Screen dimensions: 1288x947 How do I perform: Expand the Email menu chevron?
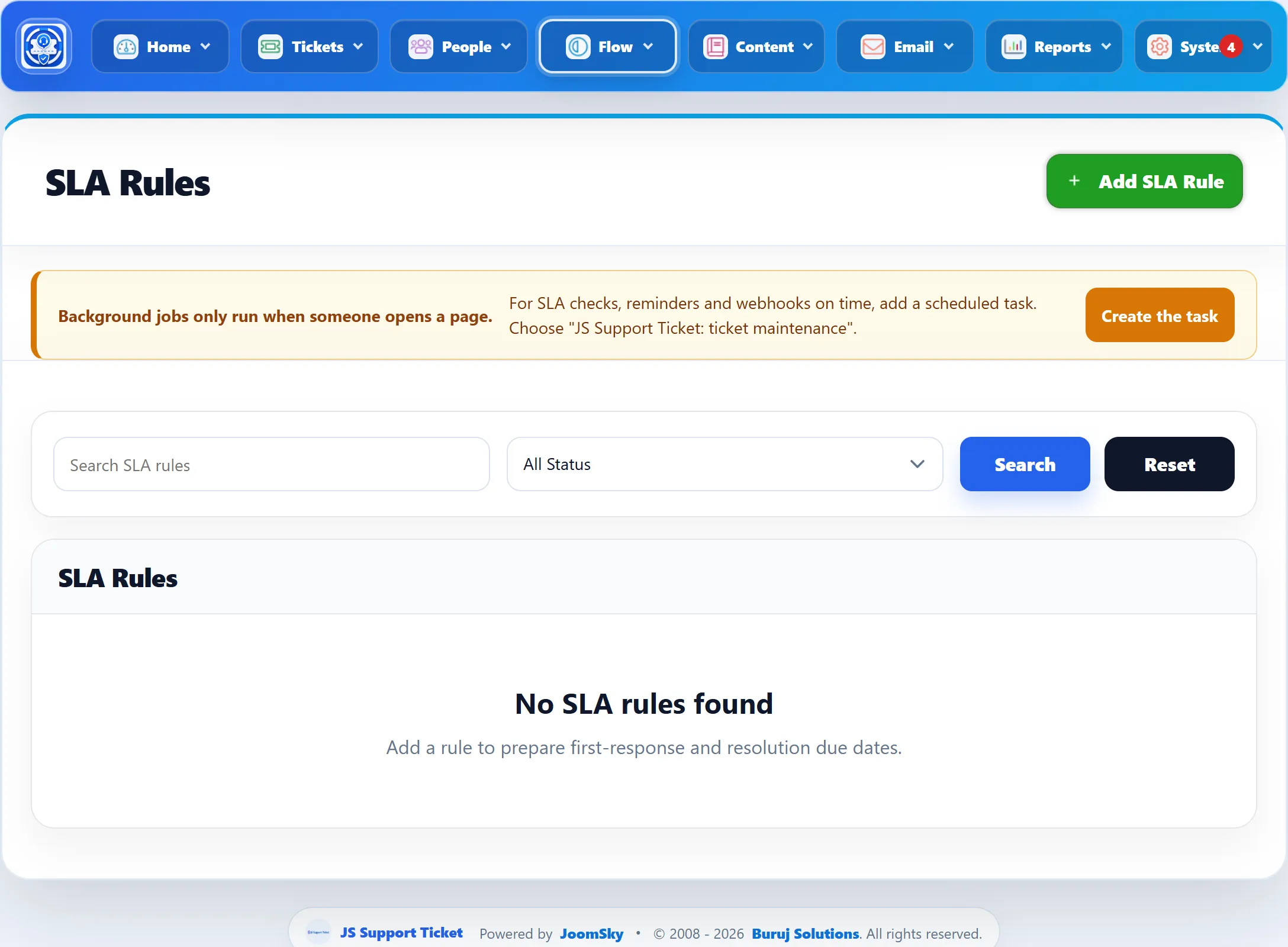949,47
